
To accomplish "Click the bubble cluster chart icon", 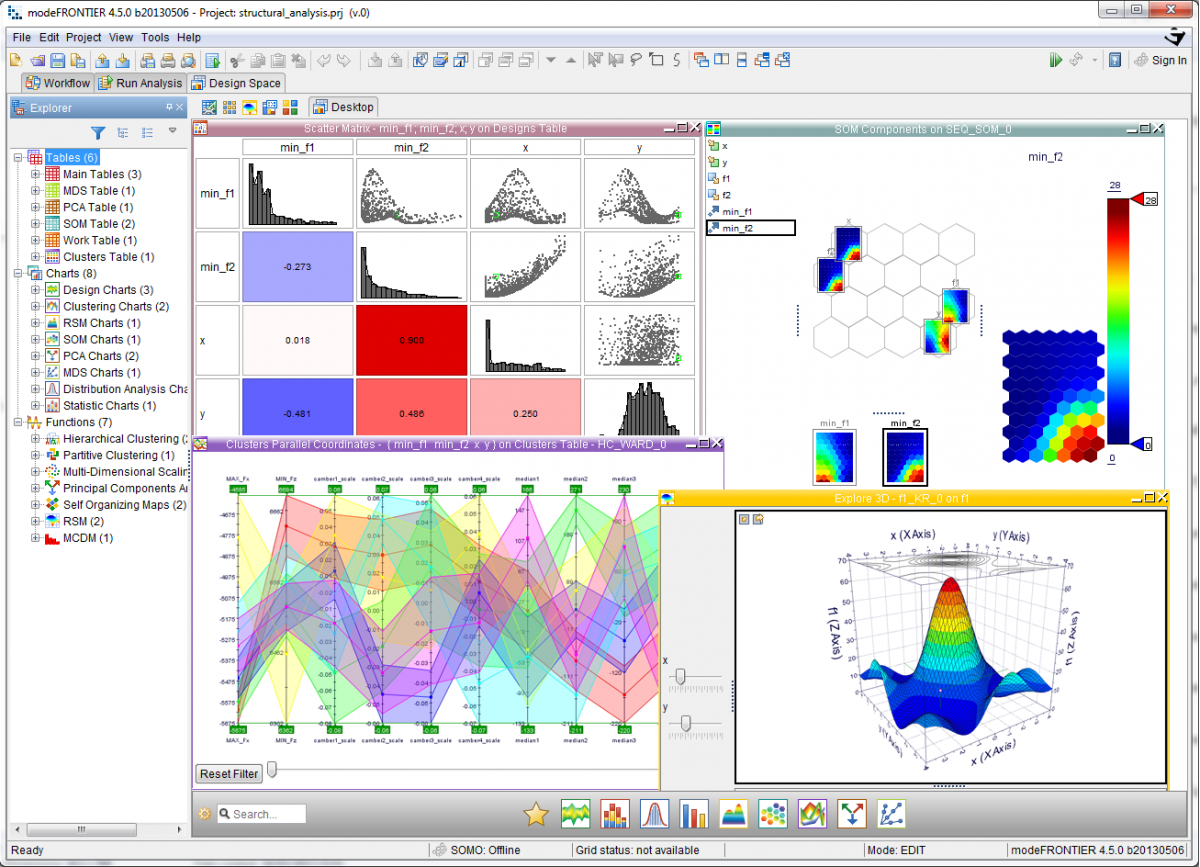I will click(773, 815).
